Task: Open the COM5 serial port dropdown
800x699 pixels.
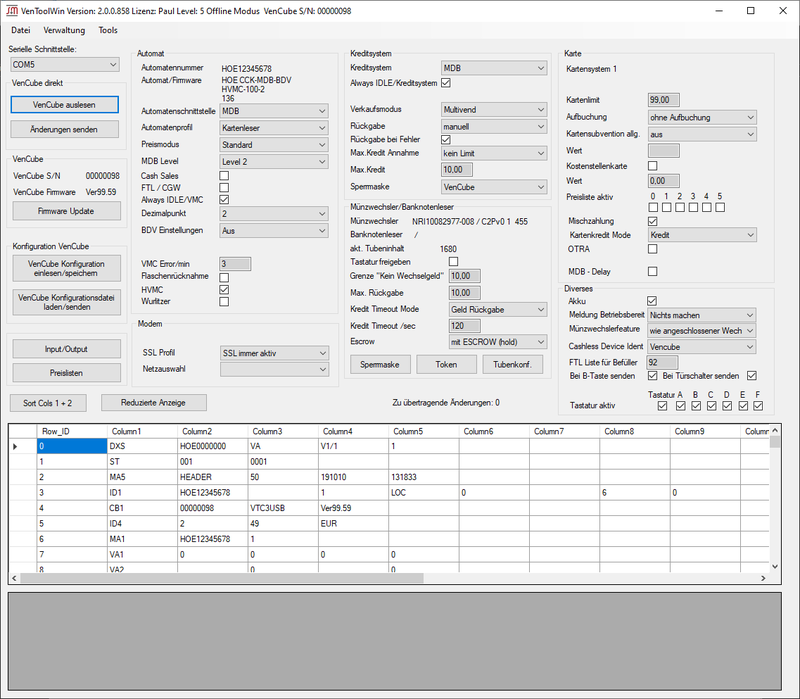Action: pyautogui.click(x=65, y=64)
